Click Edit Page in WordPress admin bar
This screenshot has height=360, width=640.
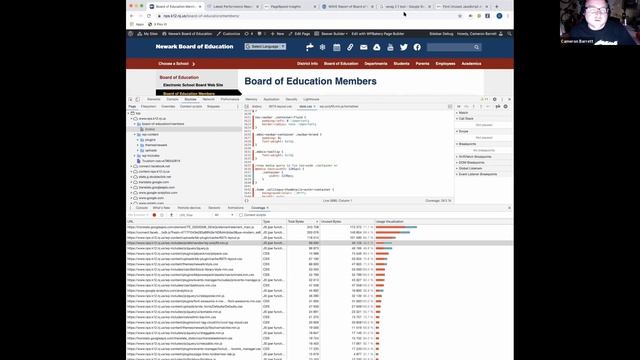click(x=299, y=34)
